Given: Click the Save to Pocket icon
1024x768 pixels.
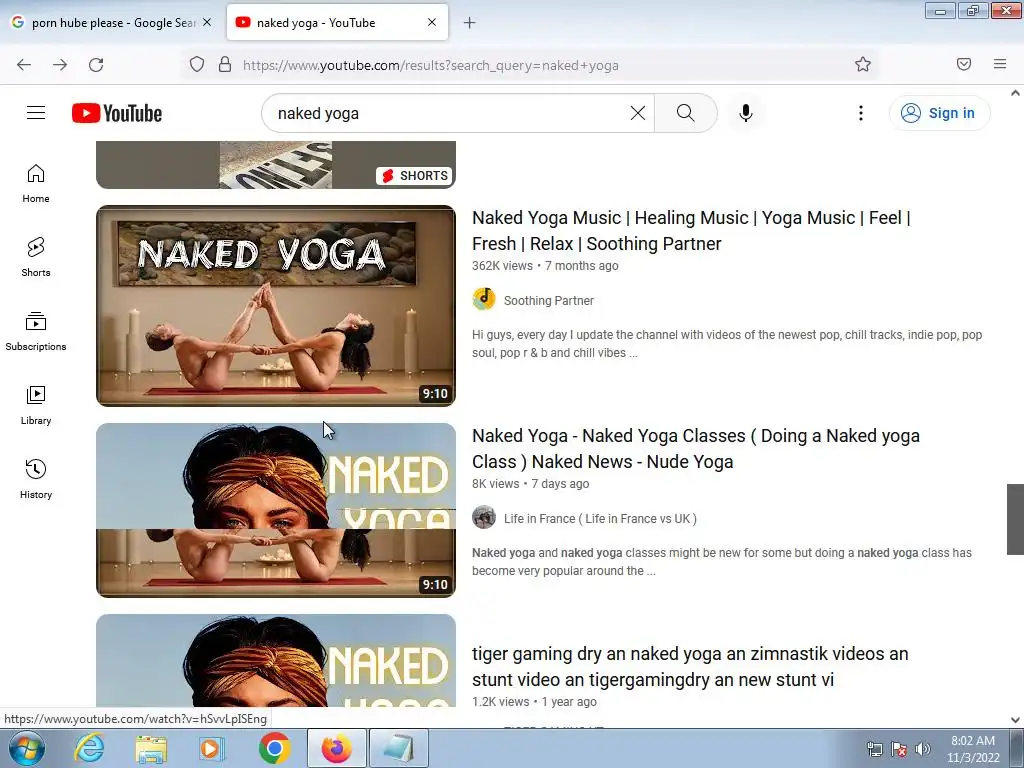Looking at the screenshot, I should 964,64.
